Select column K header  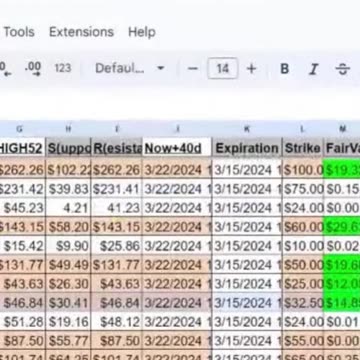pos(247,129)
